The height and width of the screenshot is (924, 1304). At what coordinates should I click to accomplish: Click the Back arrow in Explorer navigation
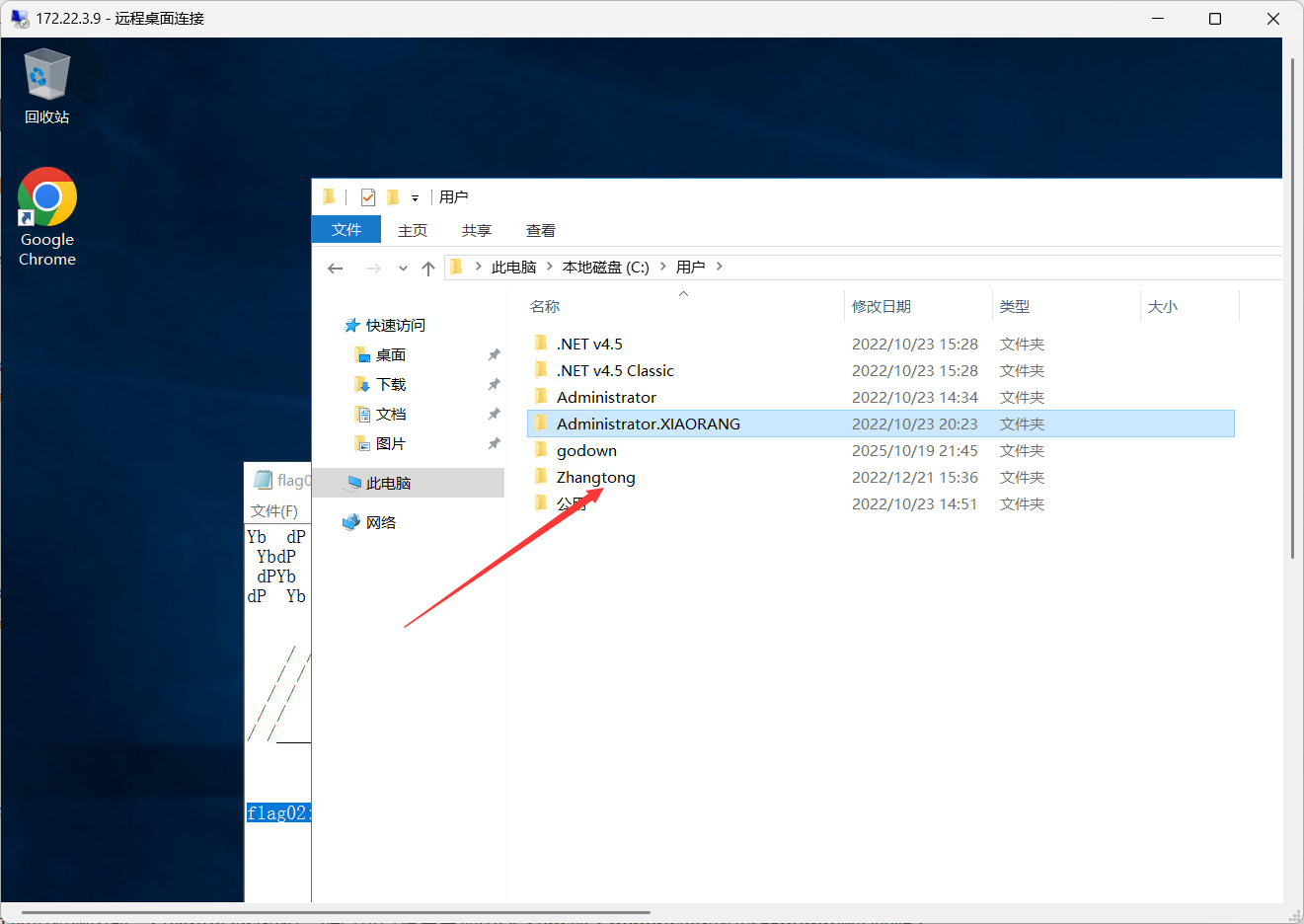tap(336, 268)
